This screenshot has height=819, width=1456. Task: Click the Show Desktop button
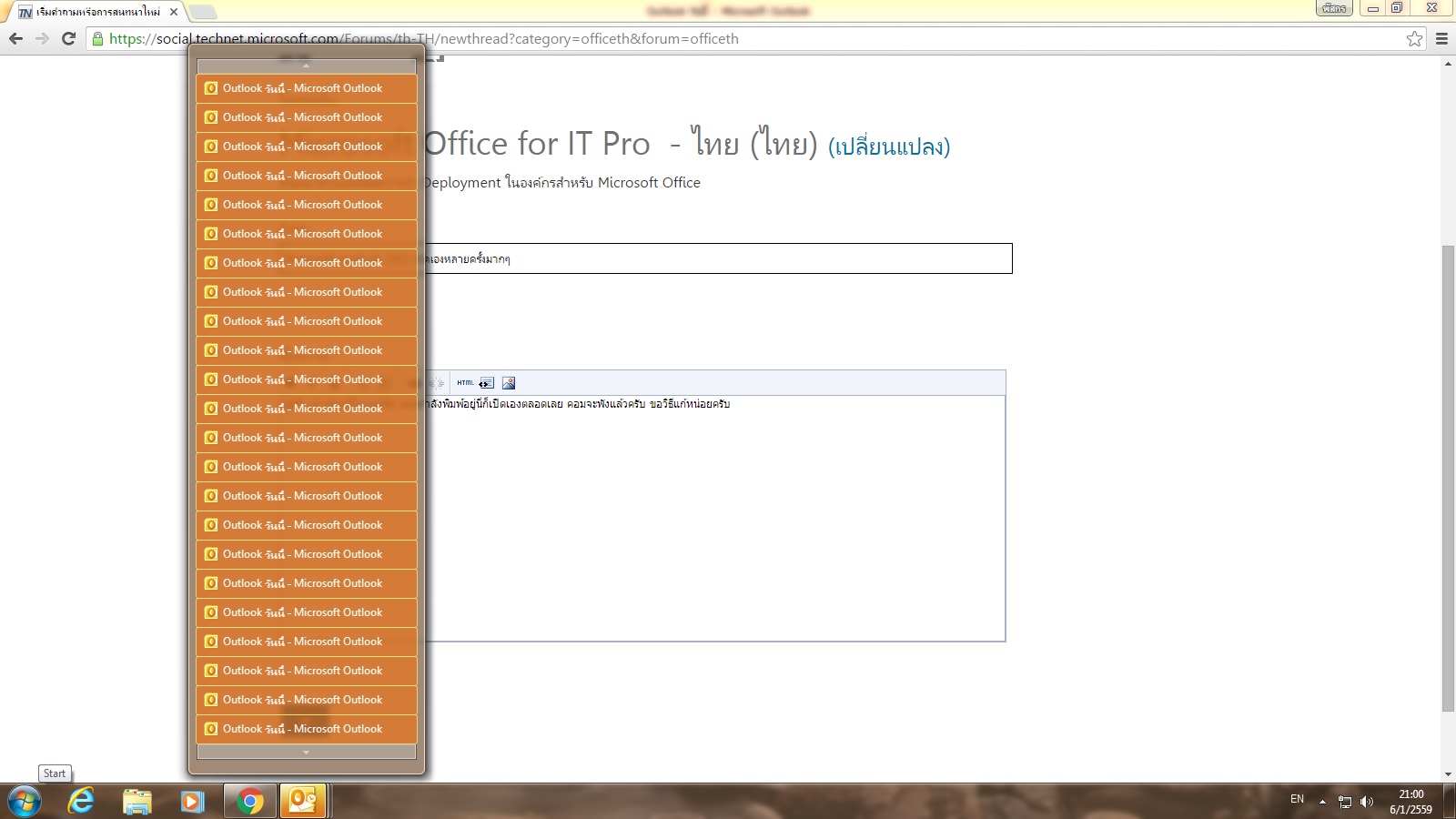1450,802
